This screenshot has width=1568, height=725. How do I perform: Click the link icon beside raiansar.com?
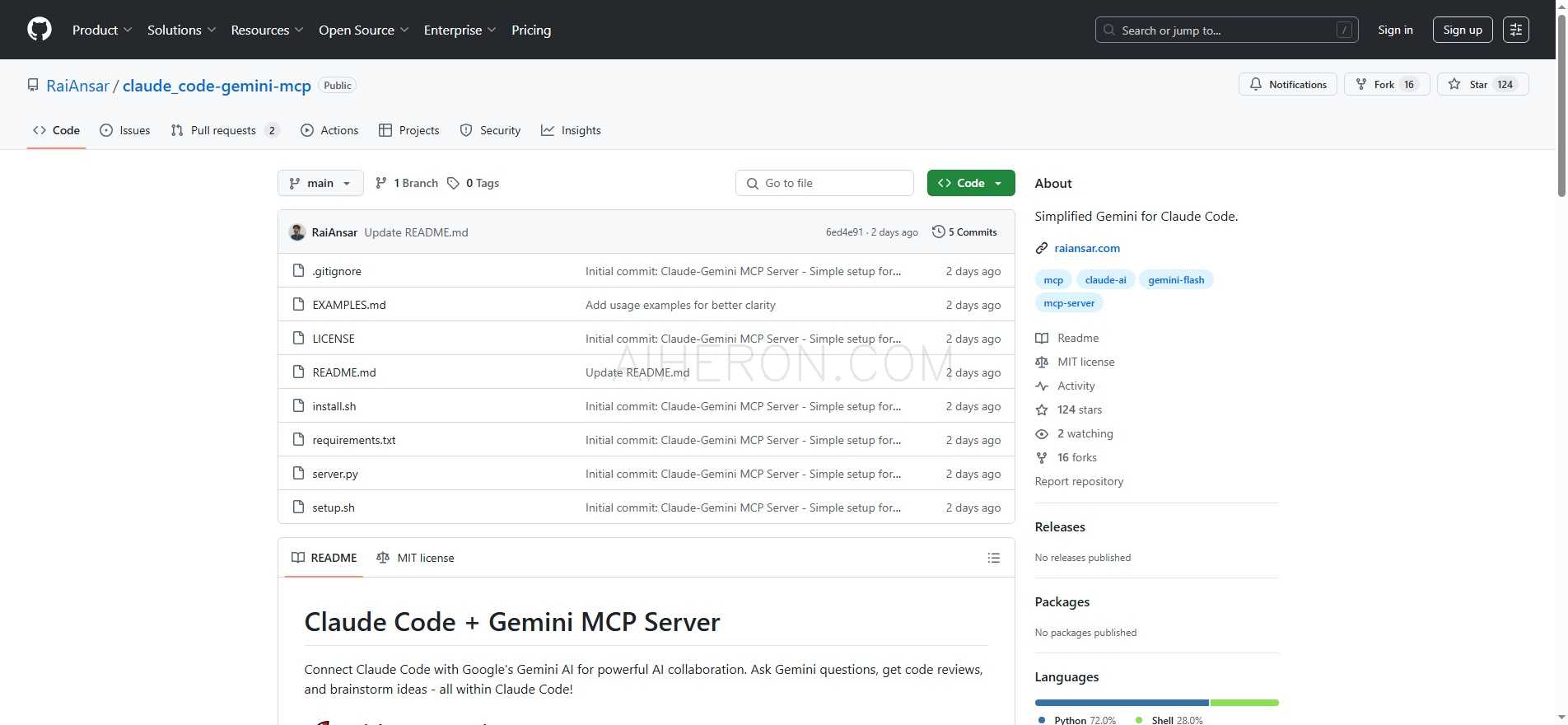pos(1042,248)
